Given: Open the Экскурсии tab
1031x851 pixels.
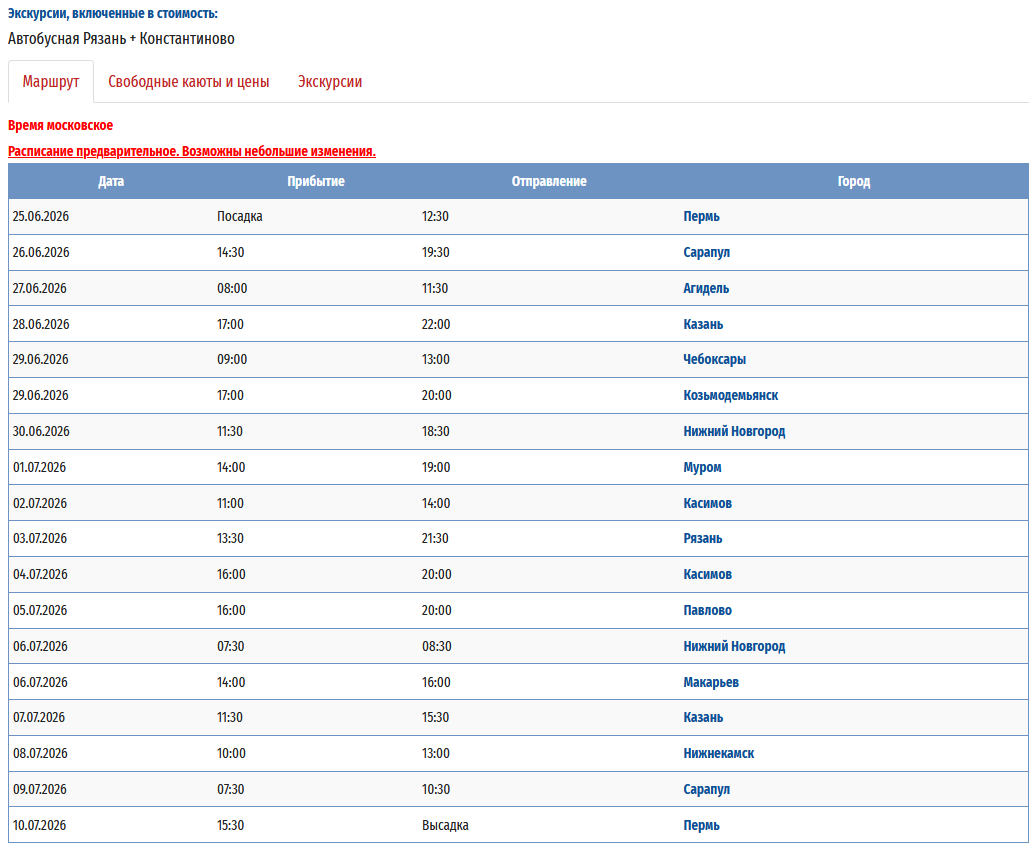Looking at the screenshot, I should 330,82.
